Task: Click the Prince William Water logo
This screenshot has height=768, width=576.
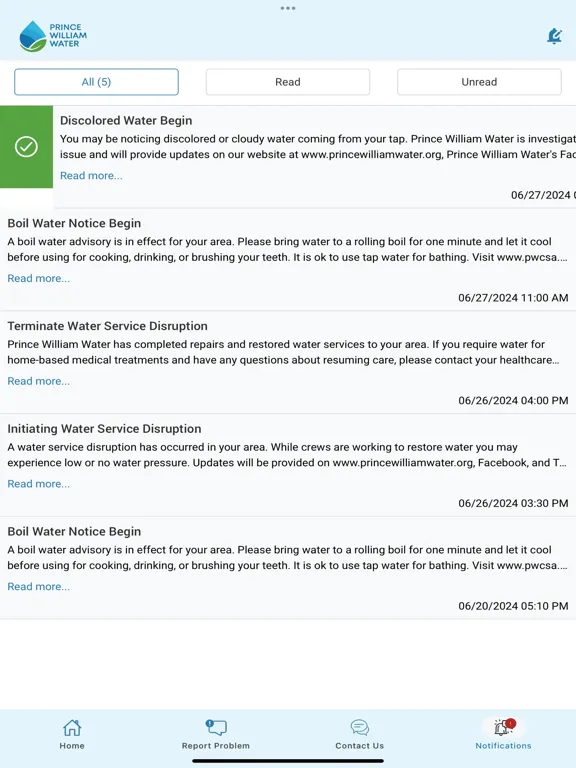Action: pyautogui.click(x=53, y=36)
